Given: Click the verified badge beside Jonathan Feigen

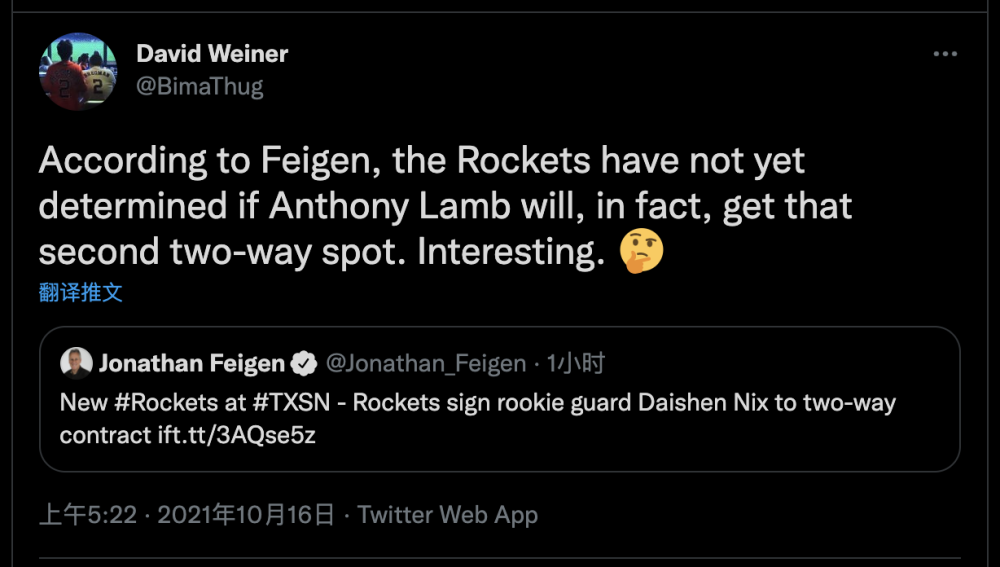Looking at the screenshot, I should click(304, 363).
